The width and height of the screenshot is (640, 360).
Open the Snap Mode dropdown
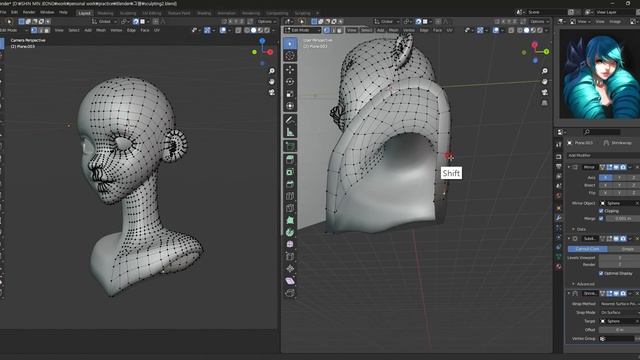tap(619, 313)
